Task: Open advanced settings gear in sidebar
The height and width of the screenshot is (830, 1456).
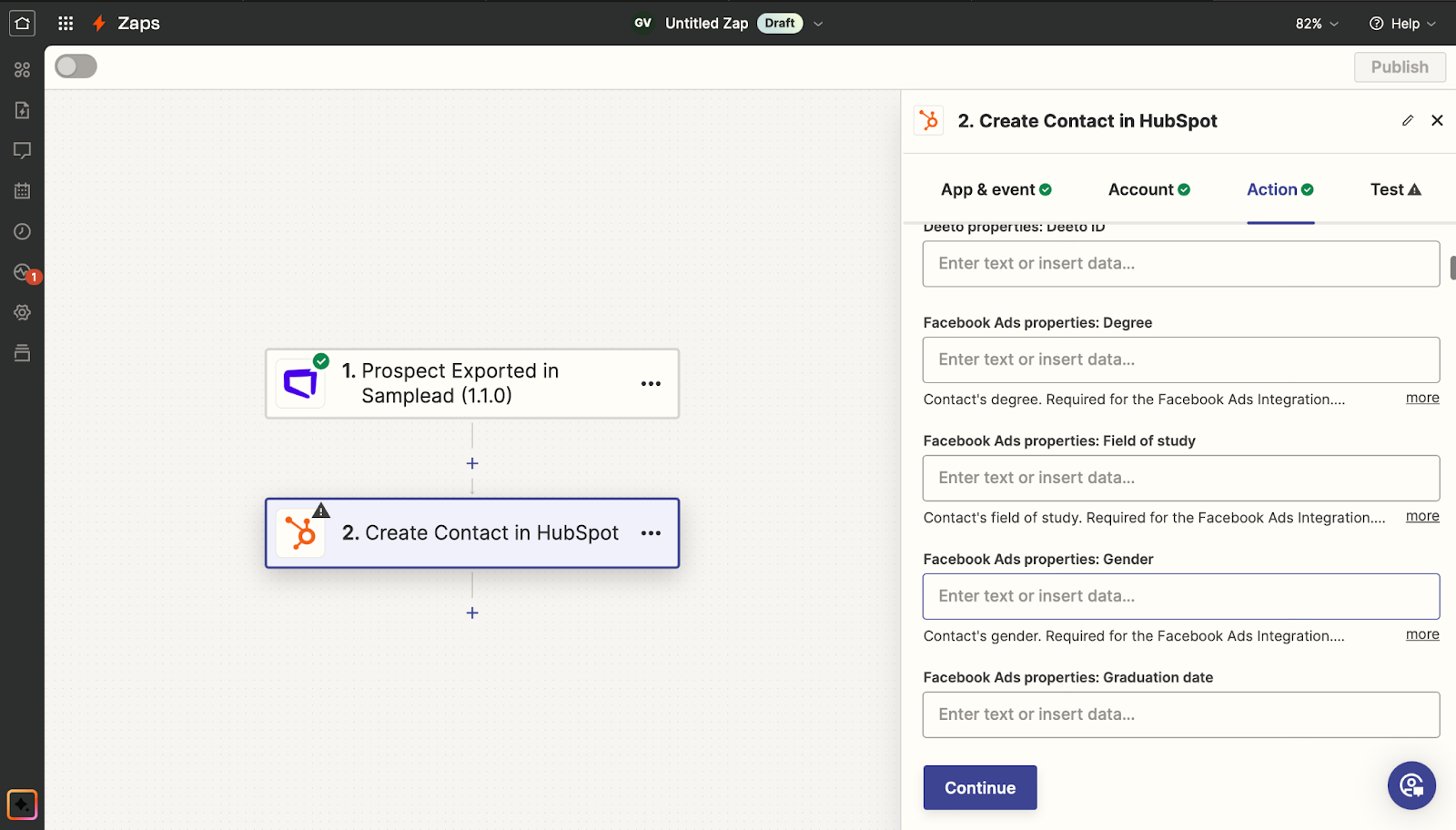Action: (x=22, y=312)
